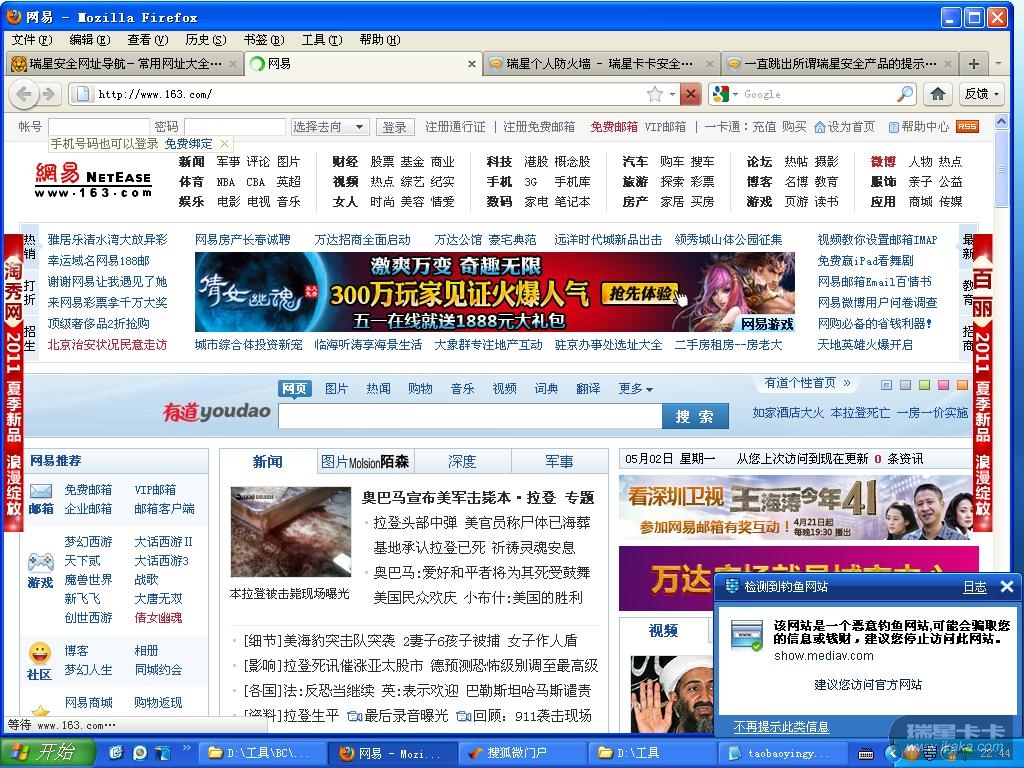This screenshot has height=768, width=1024.
Task: Open the list all tabs arrow
Action: click(997, 63)
